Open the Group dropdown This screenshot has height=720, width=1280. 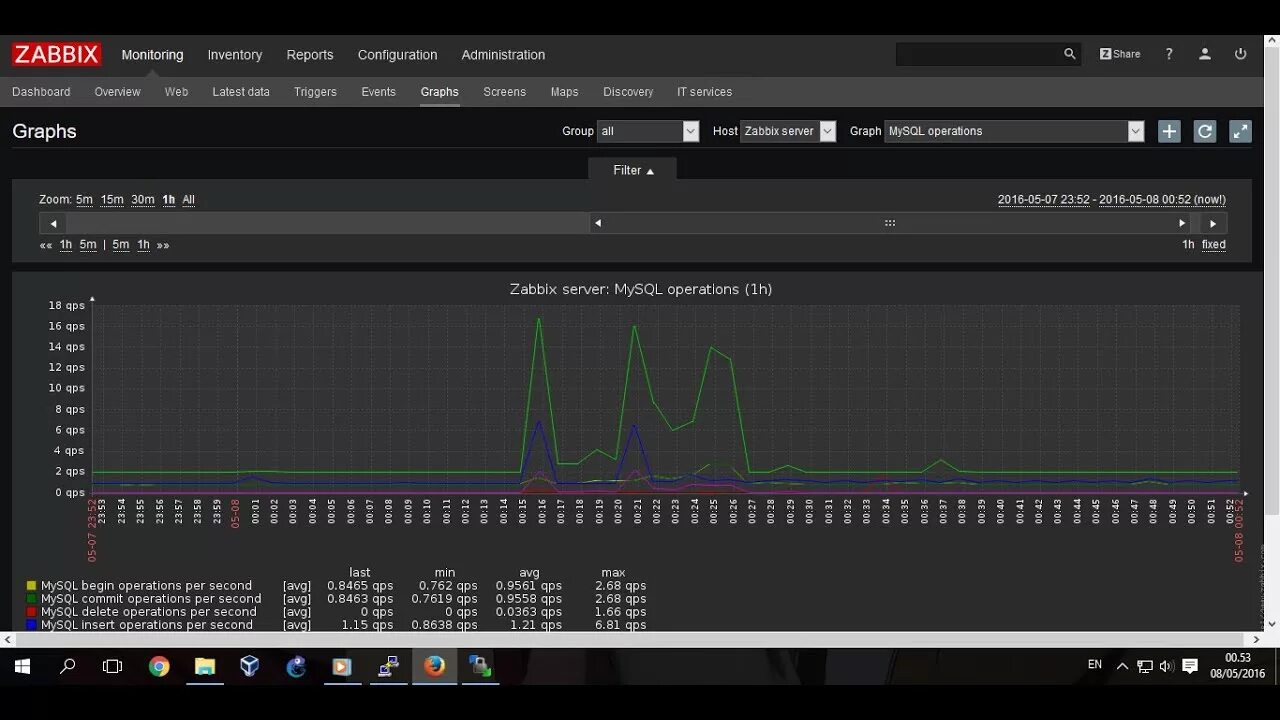point(647,131)
